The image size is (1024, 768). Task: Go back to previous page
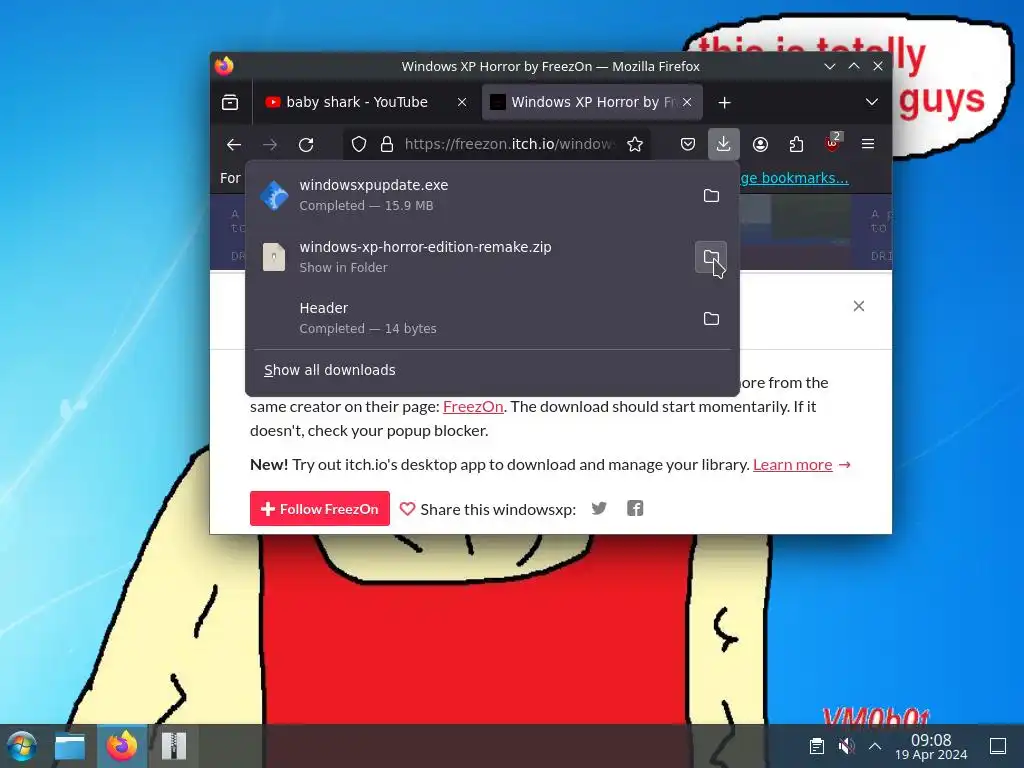[234, 144]
